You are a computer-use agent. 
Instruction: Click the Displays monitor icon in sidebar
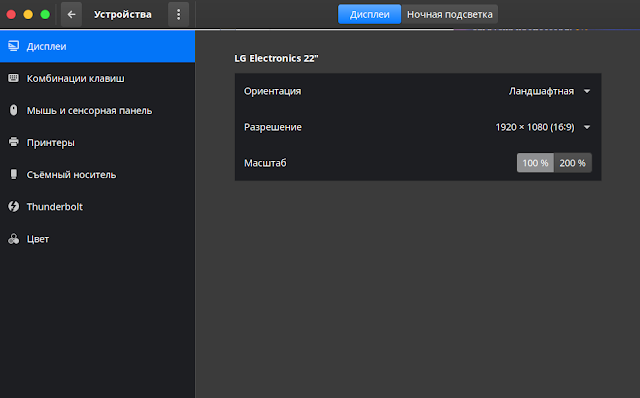pos(13,46)
